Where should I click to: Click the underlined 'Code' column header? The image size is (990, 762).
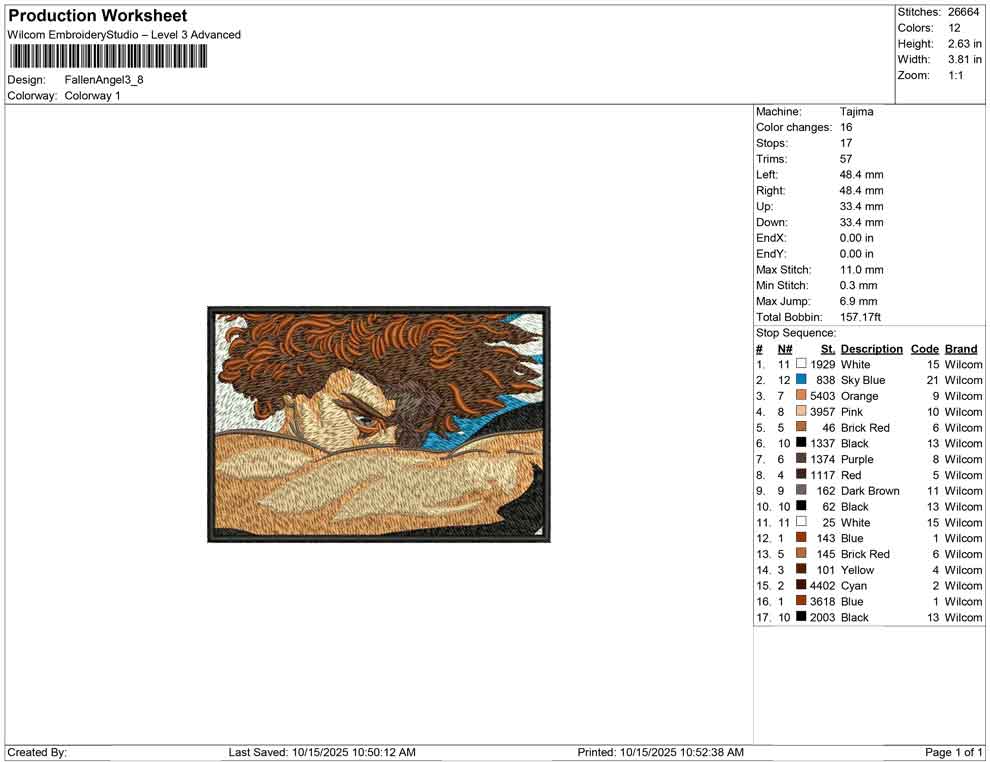(925, 349)
